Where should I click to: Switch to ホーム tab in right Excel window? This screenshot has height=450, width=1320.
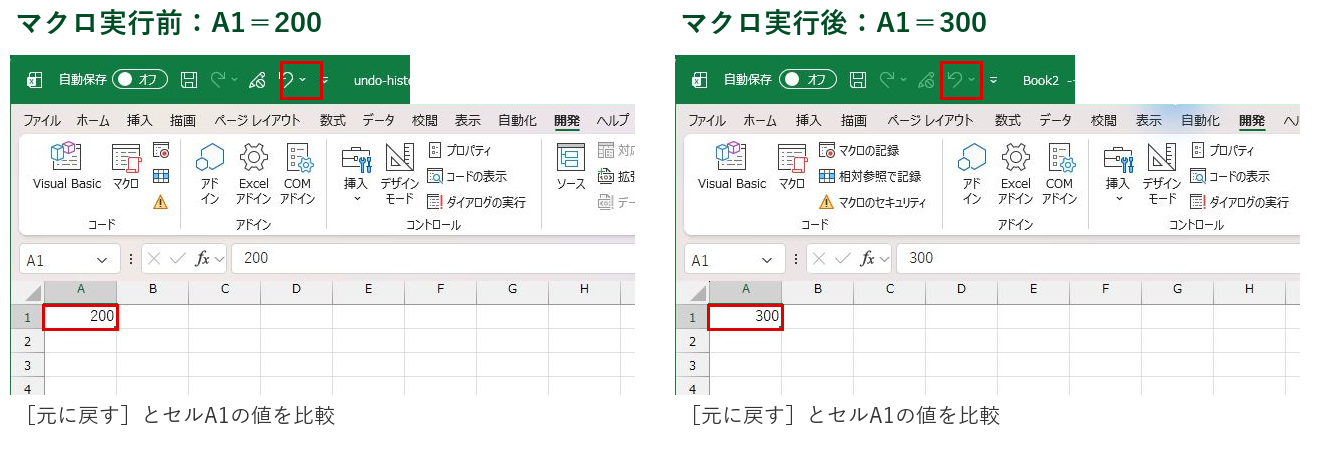(760, 120)
